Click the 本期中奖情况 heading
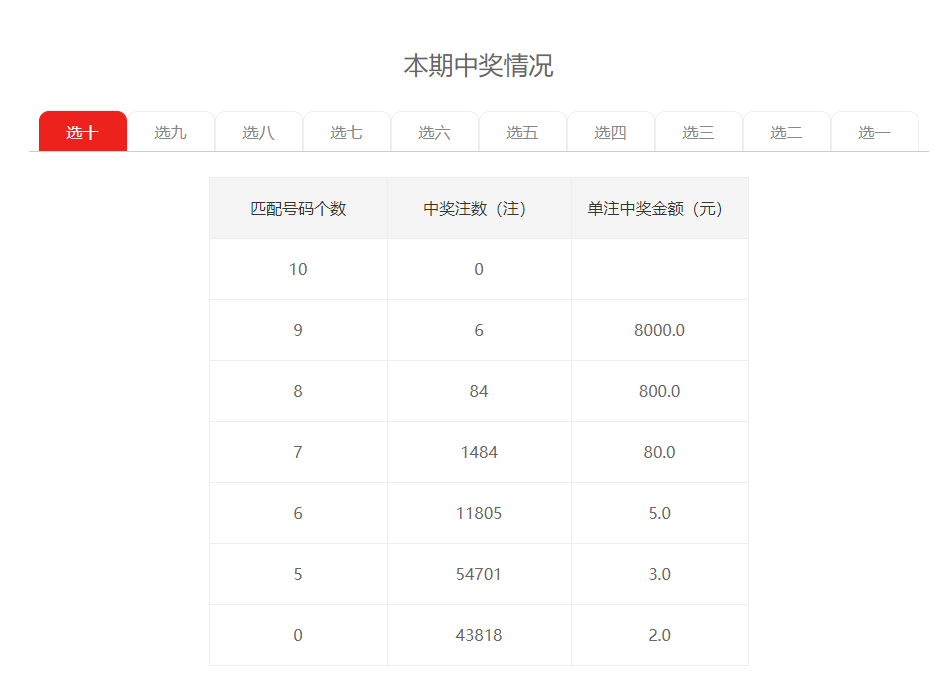The width and height of the screenshot is (951, 674). pyautogui.click(x=478, y=66)
